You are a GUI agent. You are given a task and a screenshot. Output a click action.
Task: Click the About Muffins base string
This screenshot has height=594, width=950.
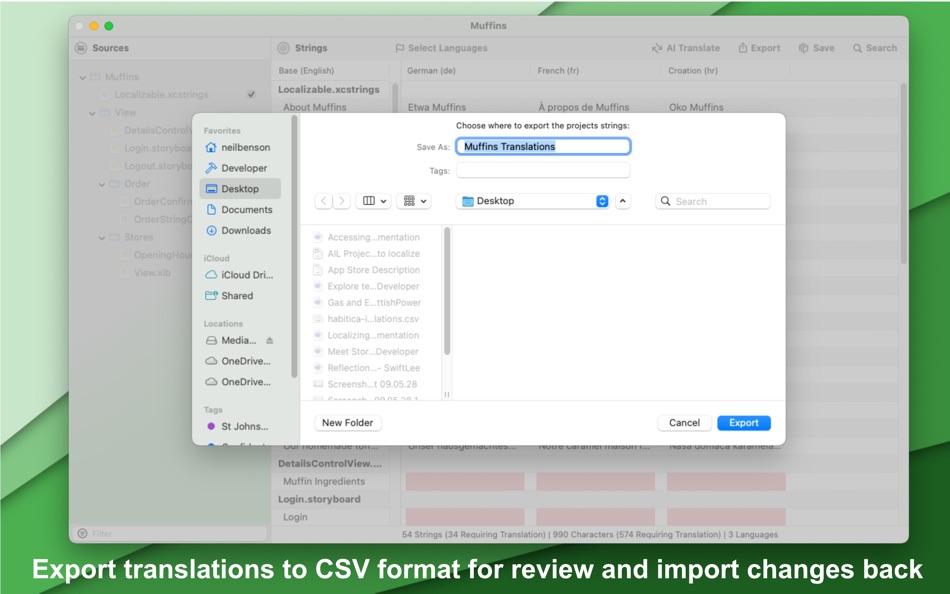(314, 107)
